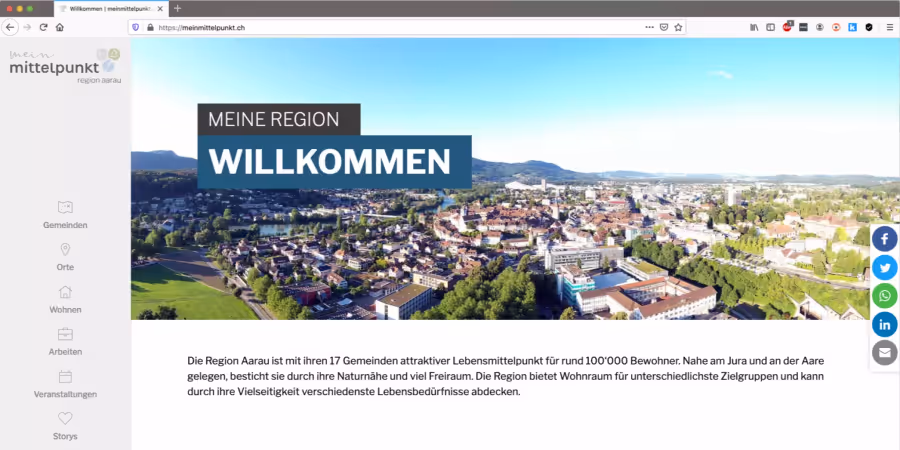Click the Wohnen house icon
Viewport: 900px width, 450px height.
pos(65,292)
